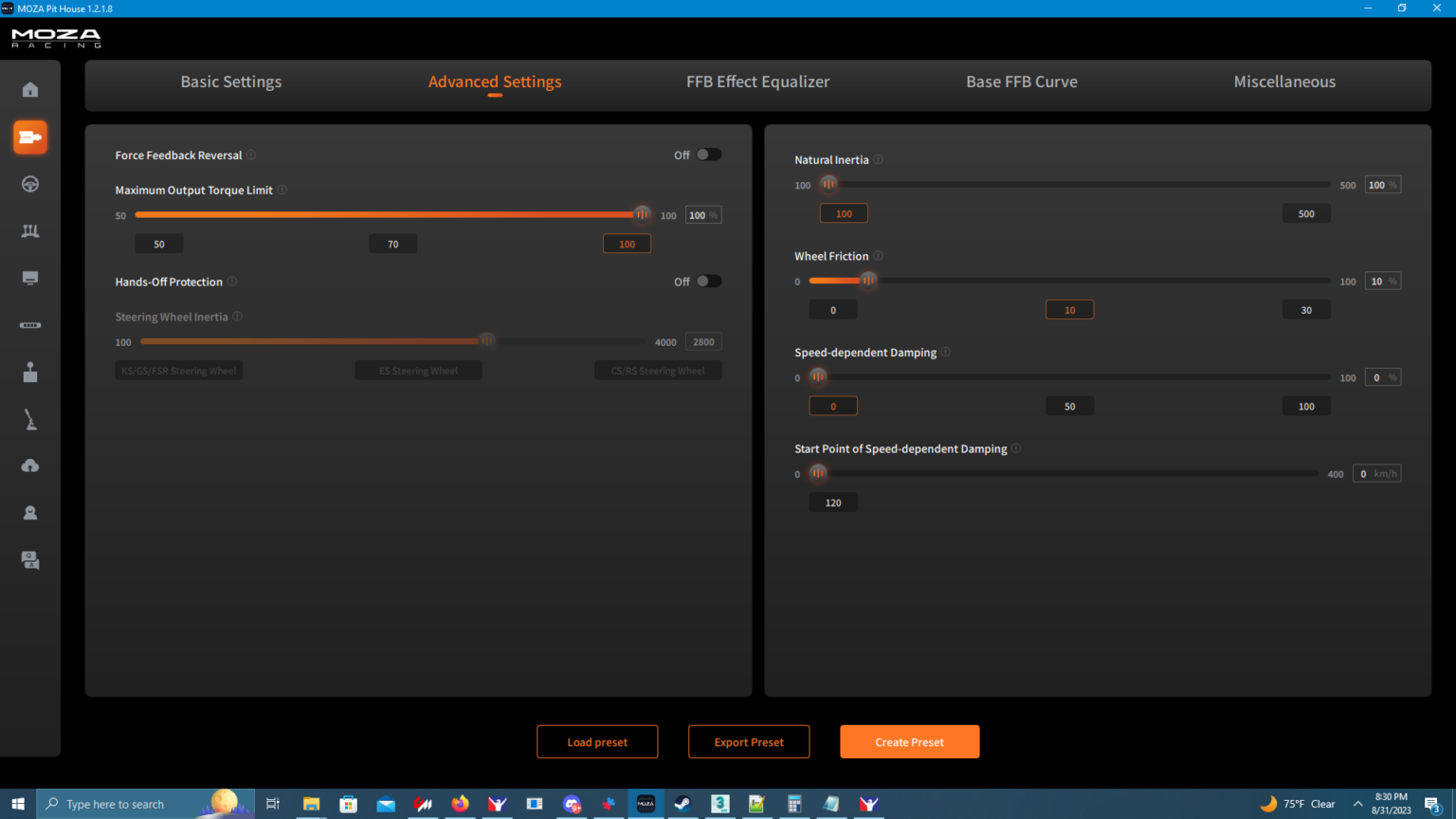Open the dash display sidebar icon
The image size is (1456, 819).
tap(30, 278)
